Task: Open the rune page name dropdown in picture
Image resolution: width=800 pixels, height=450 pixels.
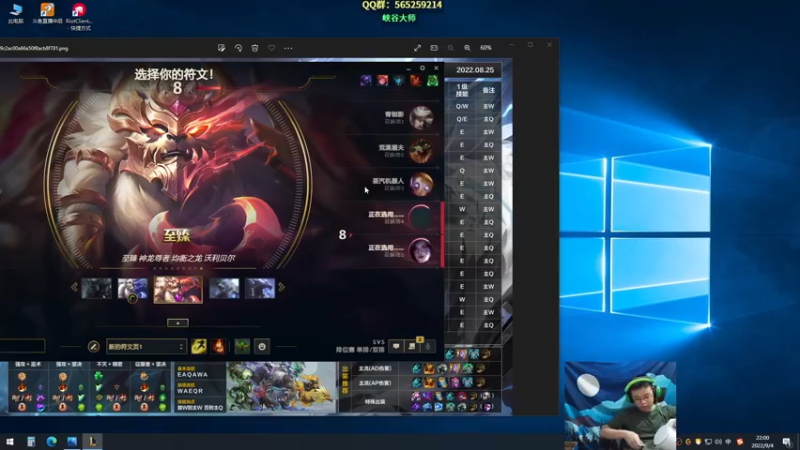Action: click(146, 346)
